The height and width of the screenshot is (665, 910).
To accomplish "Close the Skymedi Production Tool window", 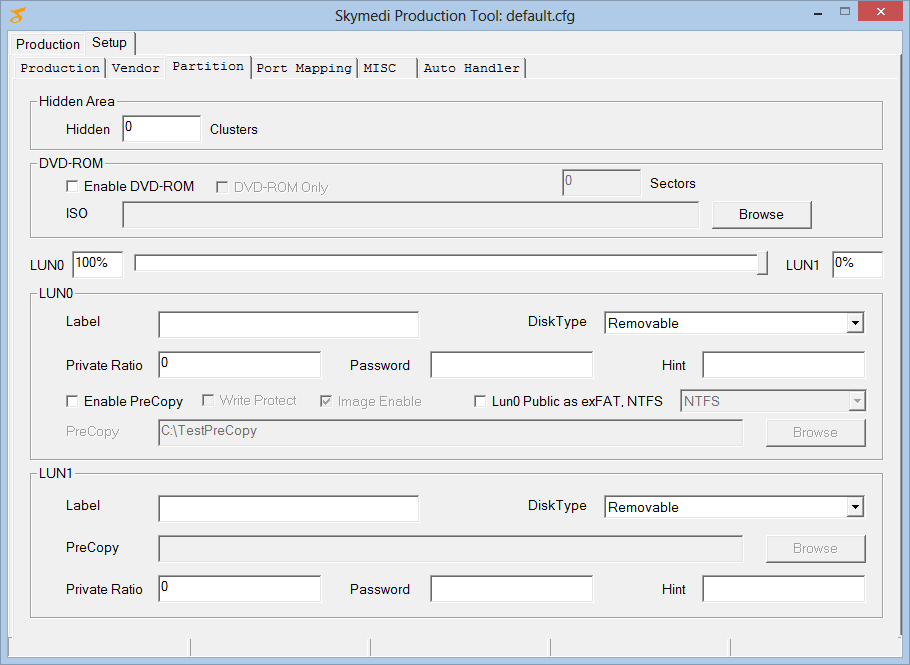I will [x=879, y=13].
